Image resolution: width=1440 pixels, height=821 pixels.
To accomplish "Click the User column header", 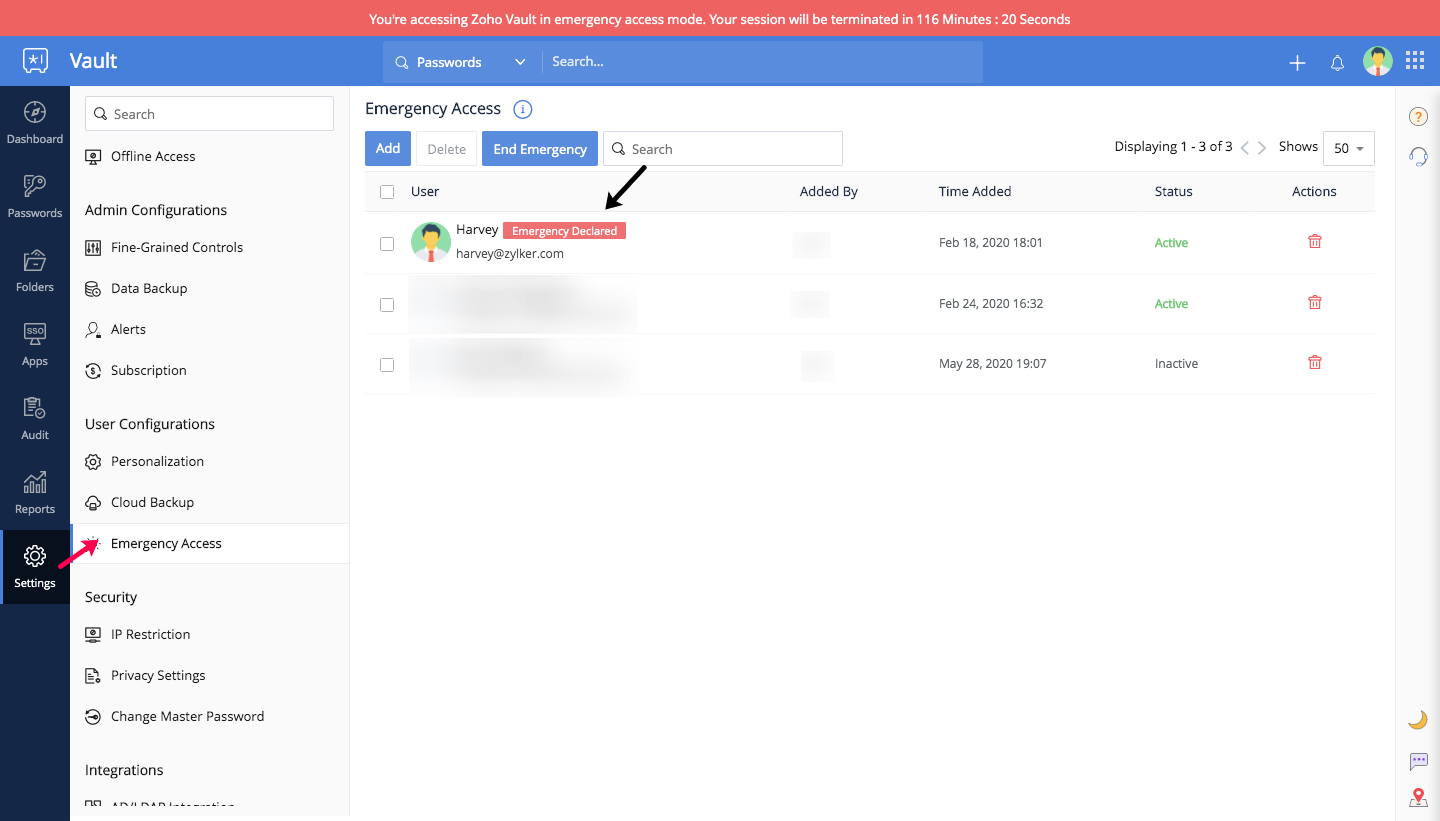I will click(x=425, y=191).
